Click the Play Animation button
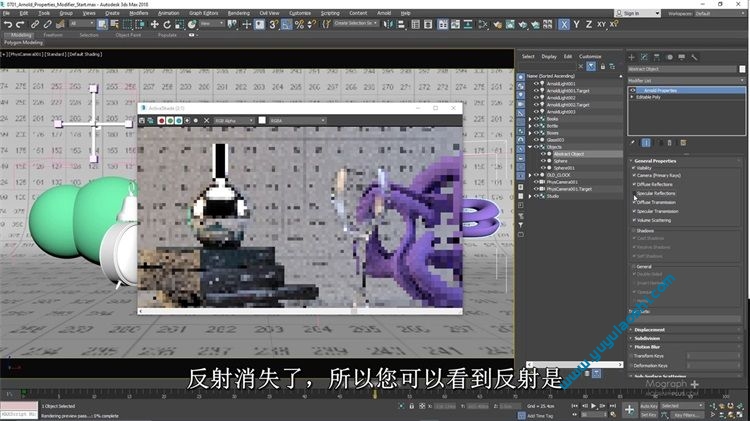 (594, 406)
